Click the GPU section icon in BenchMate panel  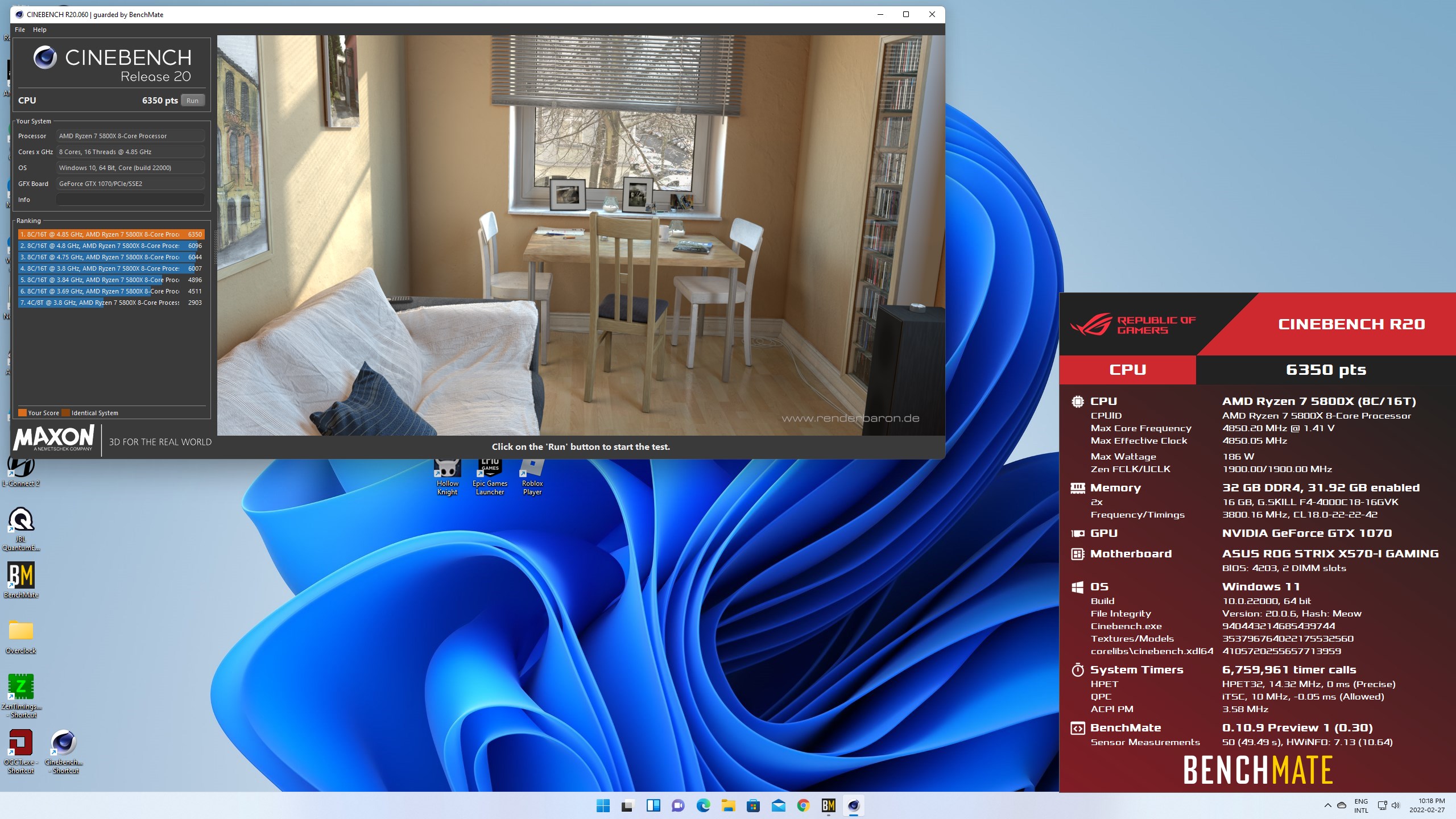pos(1077,533)
